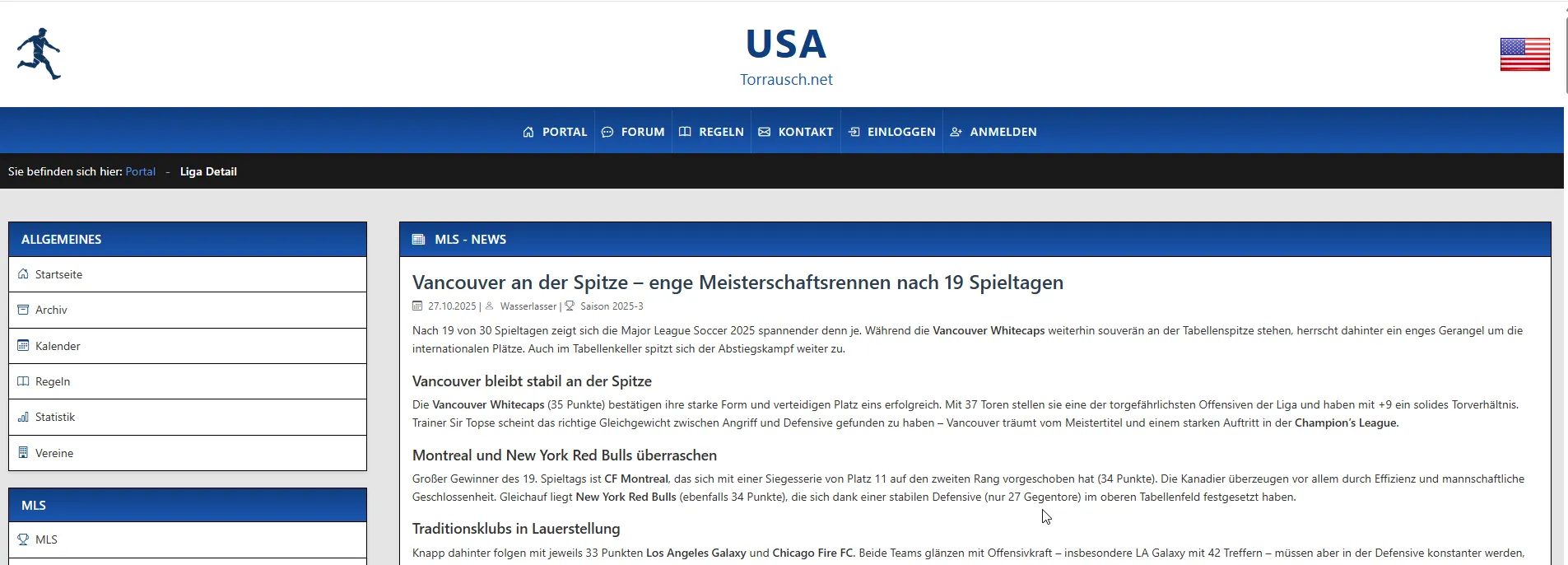Image resolution: width=1568 pixels, height=565 pixels.
Task: Click the USA flag icon
Action: 1524,54
